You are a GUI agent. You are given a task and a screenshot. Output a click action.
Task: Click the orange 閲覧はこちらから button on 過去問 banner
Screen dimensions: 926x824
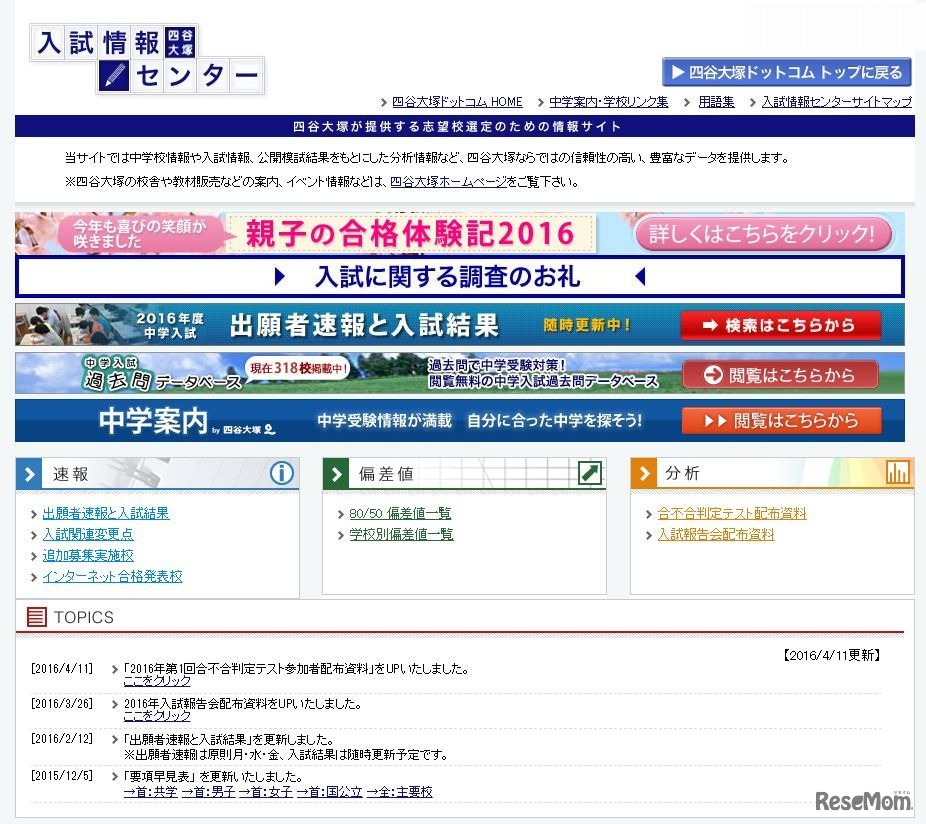781,373
